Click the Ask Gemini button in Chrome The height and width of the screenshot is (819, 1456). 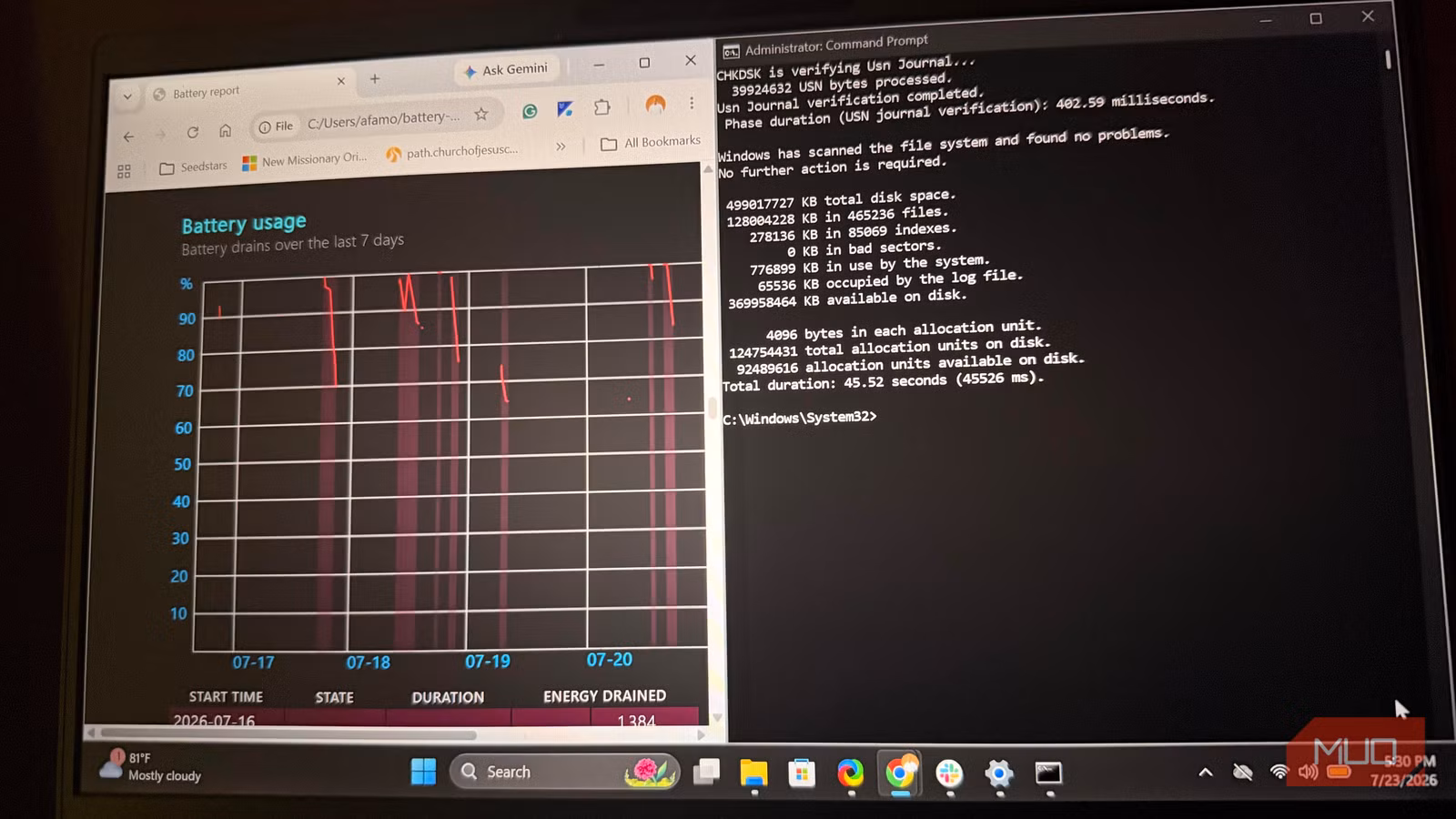coord(506,70)
